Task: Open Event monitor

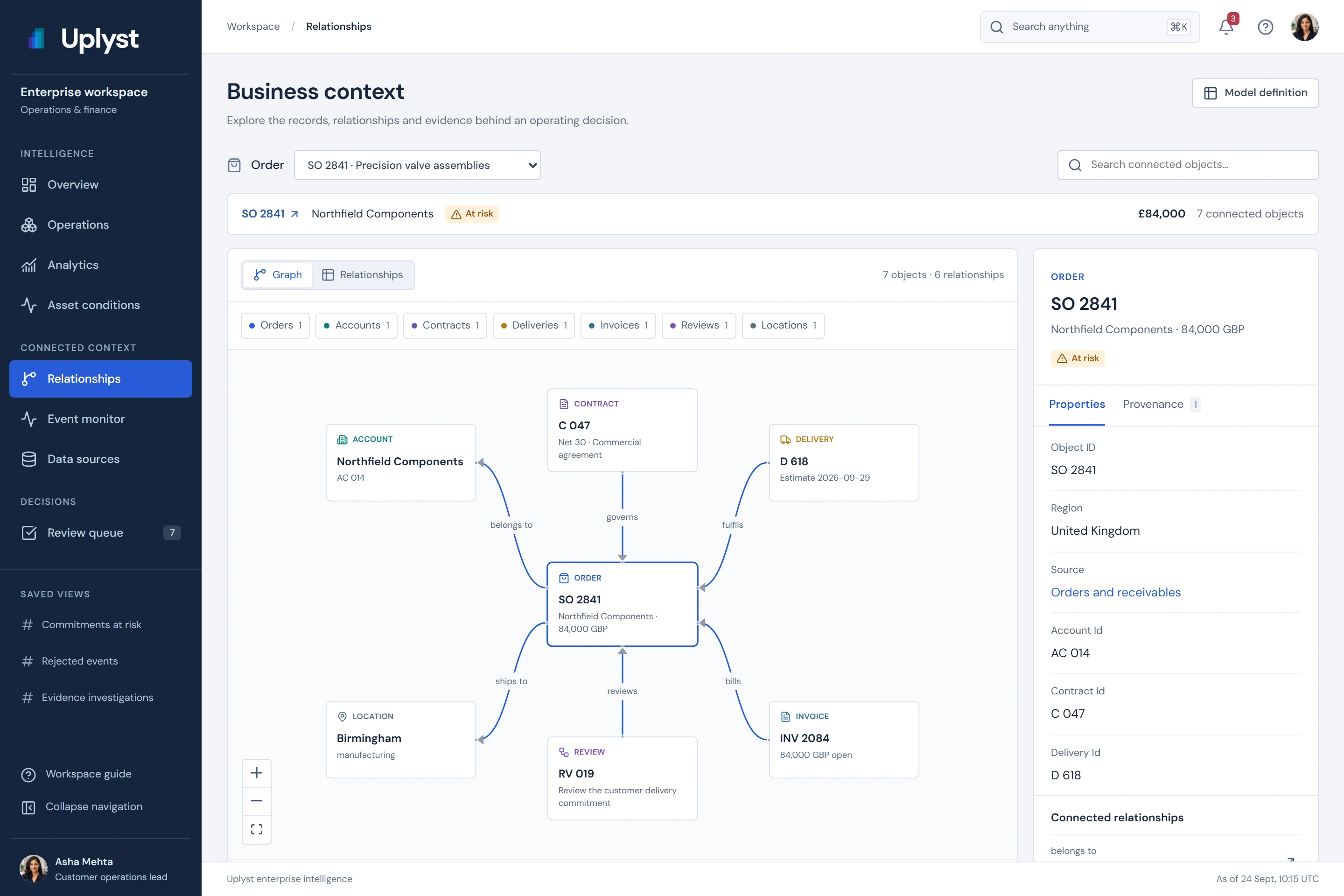Action: click(101, 419)
